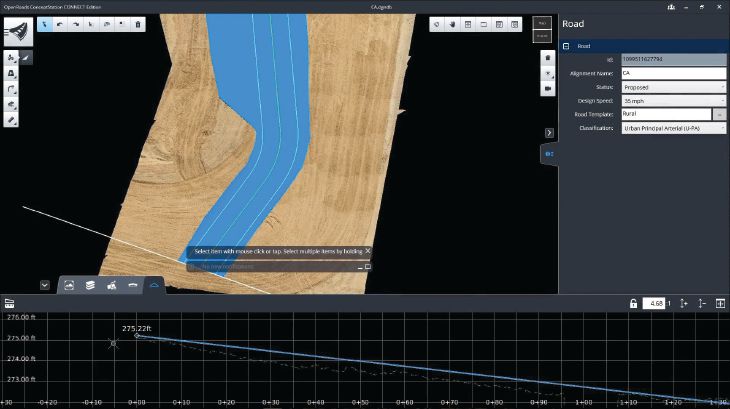
Task: Collapse the Road properties section
Action: [566, 46]
